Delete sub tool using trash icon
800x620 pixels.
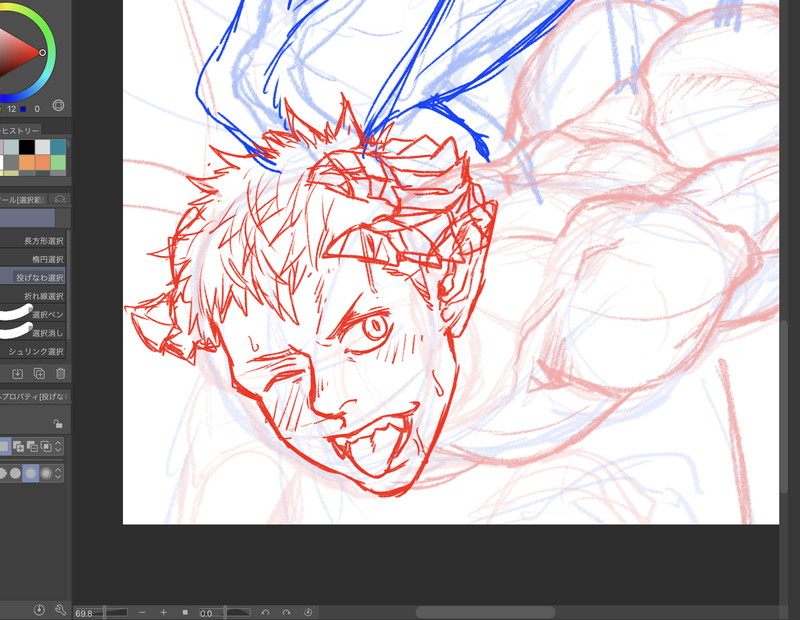(x=61, y=374)
